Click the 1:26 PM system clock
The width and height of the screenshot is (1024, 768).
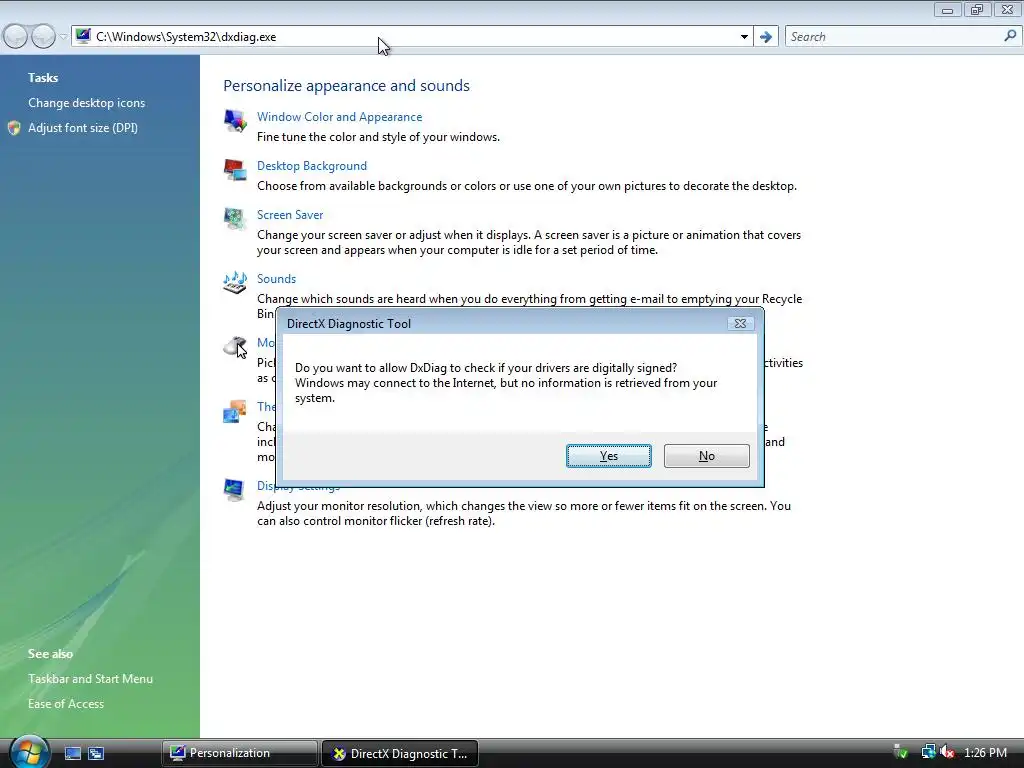(x=985, y=753)
